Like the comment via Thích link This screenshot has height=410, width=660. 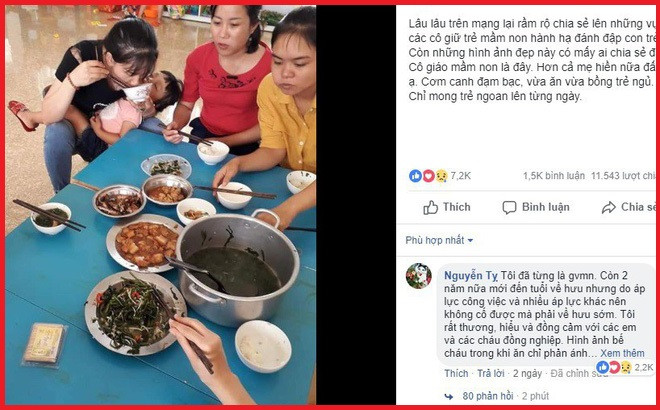click(x=456, y=373)
